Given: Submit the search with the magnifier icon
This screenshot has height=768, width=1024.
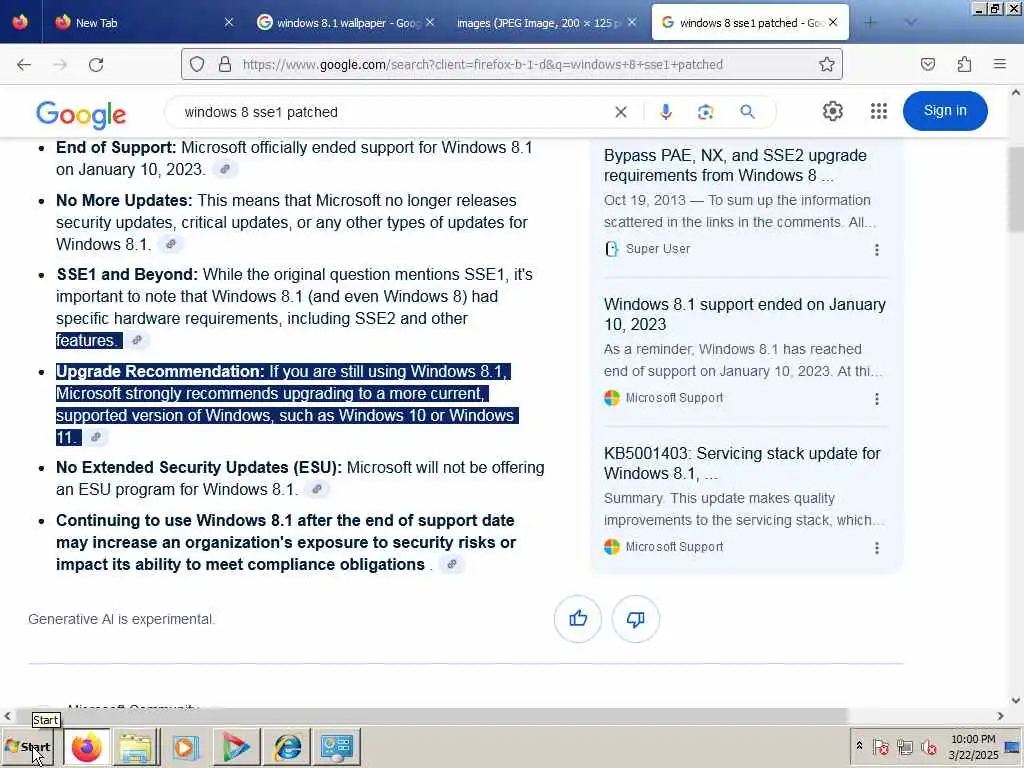Looking at the screenshot, I should pyautogui.click(x=748, y=112).
